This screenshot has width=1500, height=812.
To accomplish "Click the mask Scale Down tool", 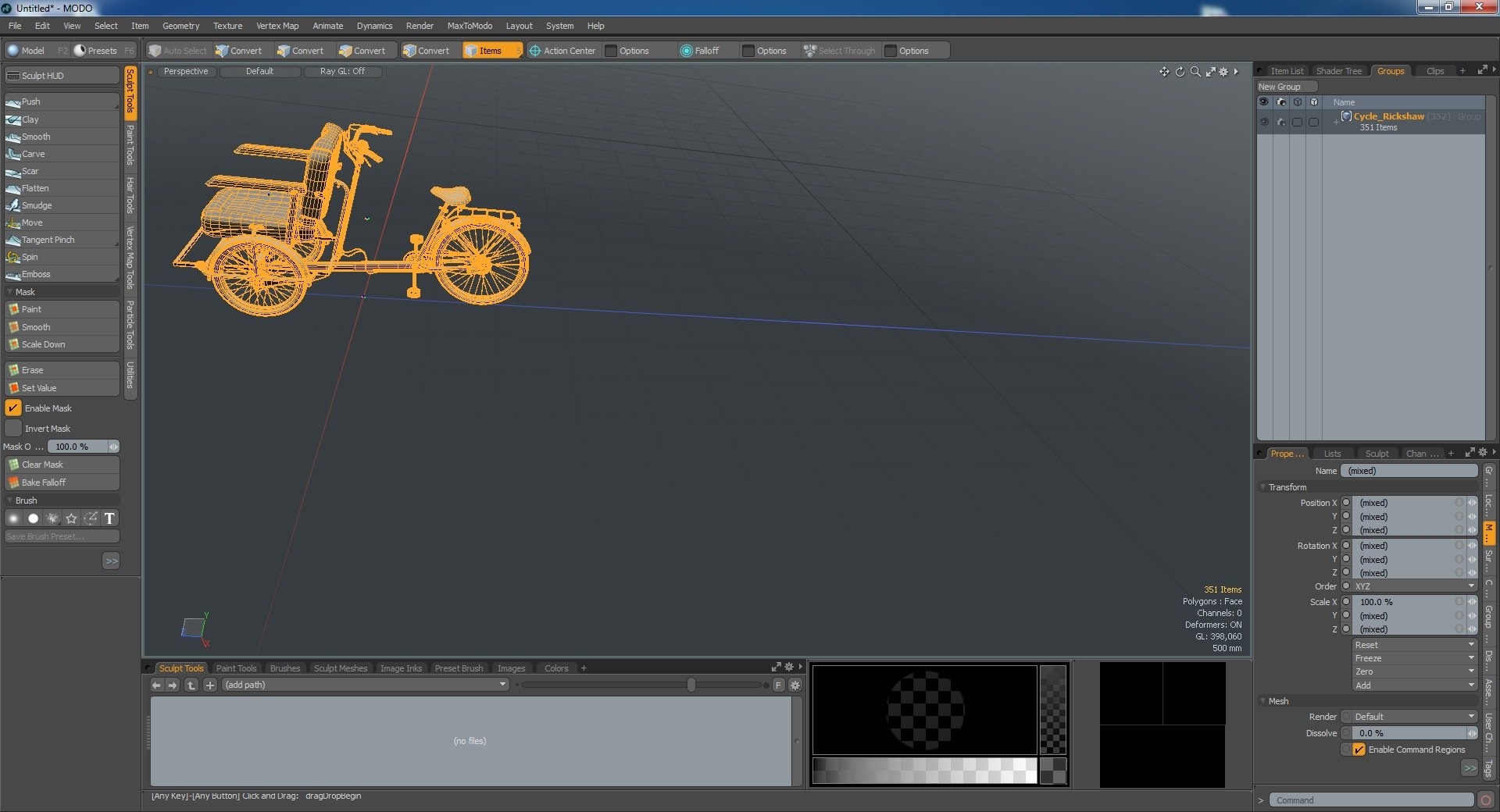I will [62, 344].
